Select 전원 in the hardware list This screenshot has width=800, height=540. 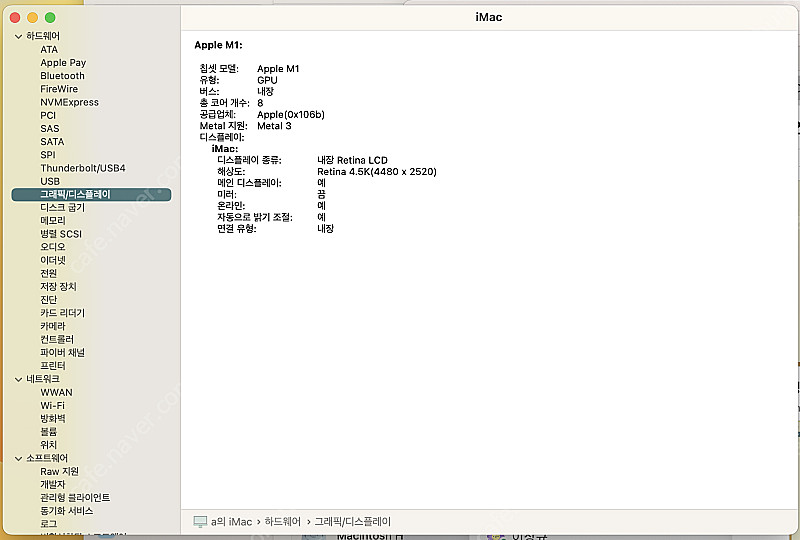click(x=48, y=274)
